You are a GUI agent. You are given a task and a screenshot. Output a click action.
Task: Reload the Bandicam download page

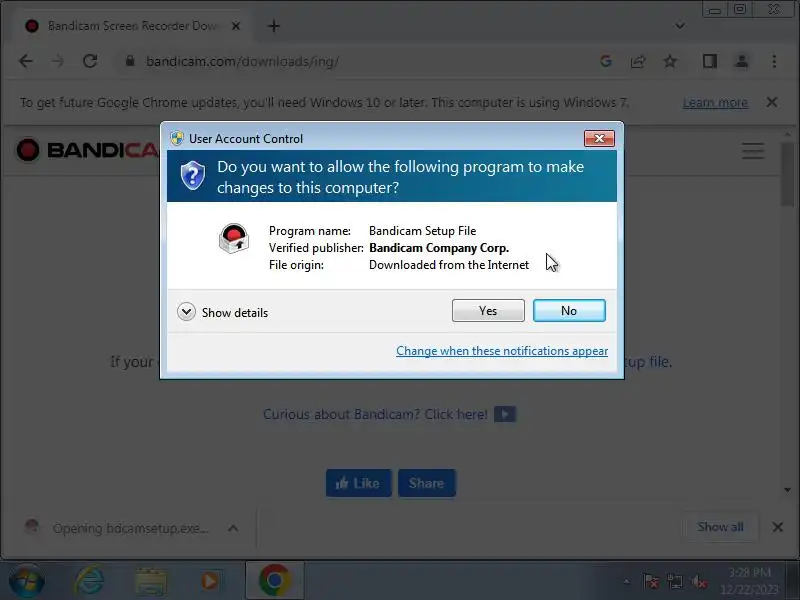(x=90, y=62)
